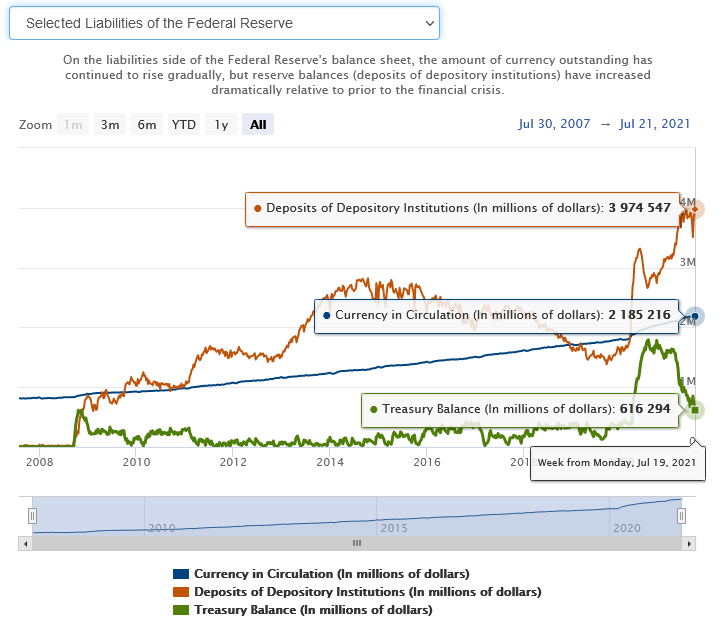Grab the left navigator range handle
This screenshot has width=728, height=623.
[32, 516]
